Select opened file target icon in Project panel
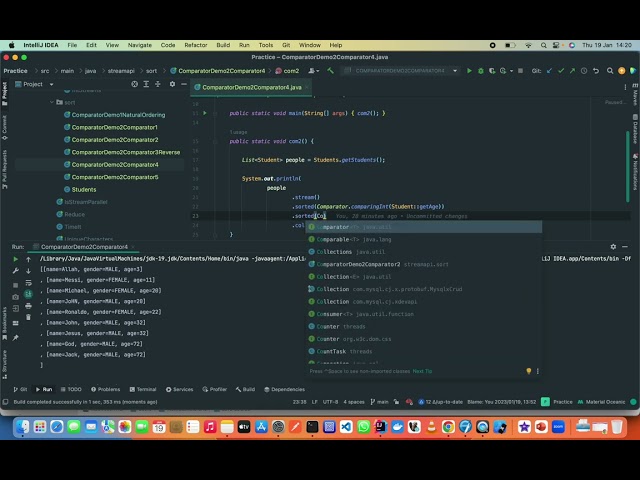The width and height of the screenshot is (640, 480). pos(134,84)
